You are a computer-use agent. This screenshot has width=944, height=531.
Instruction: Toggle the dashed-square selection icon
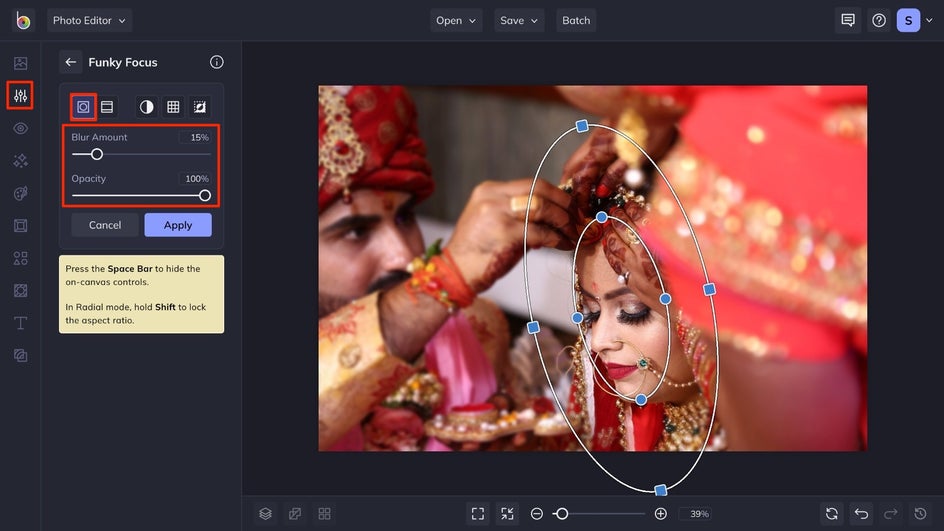[200, 107]
